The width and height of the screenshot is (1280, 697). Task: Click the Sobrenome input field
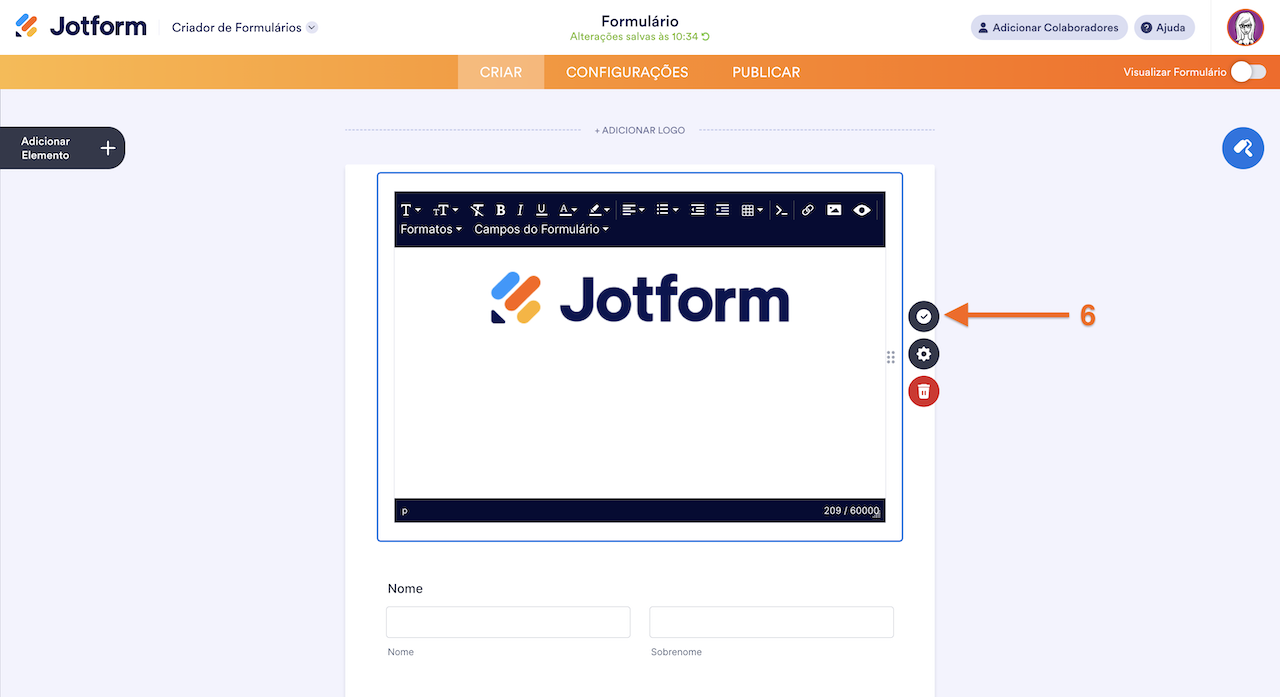coord(771,622)
